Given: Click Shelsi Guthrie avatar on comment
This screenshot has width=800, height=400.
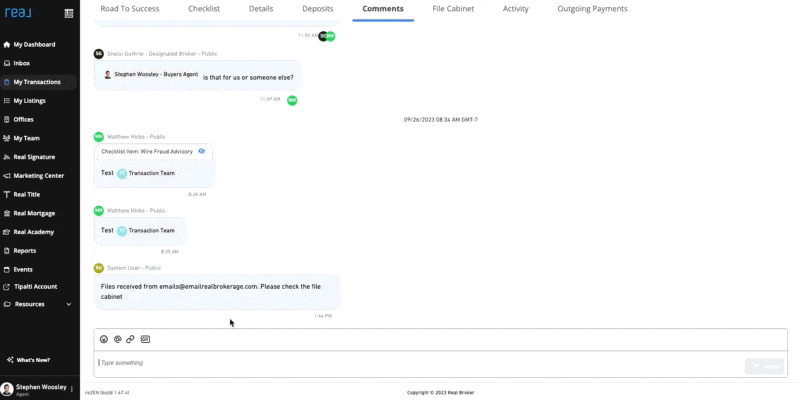Looking at the screenshot, I should [98, 54].
